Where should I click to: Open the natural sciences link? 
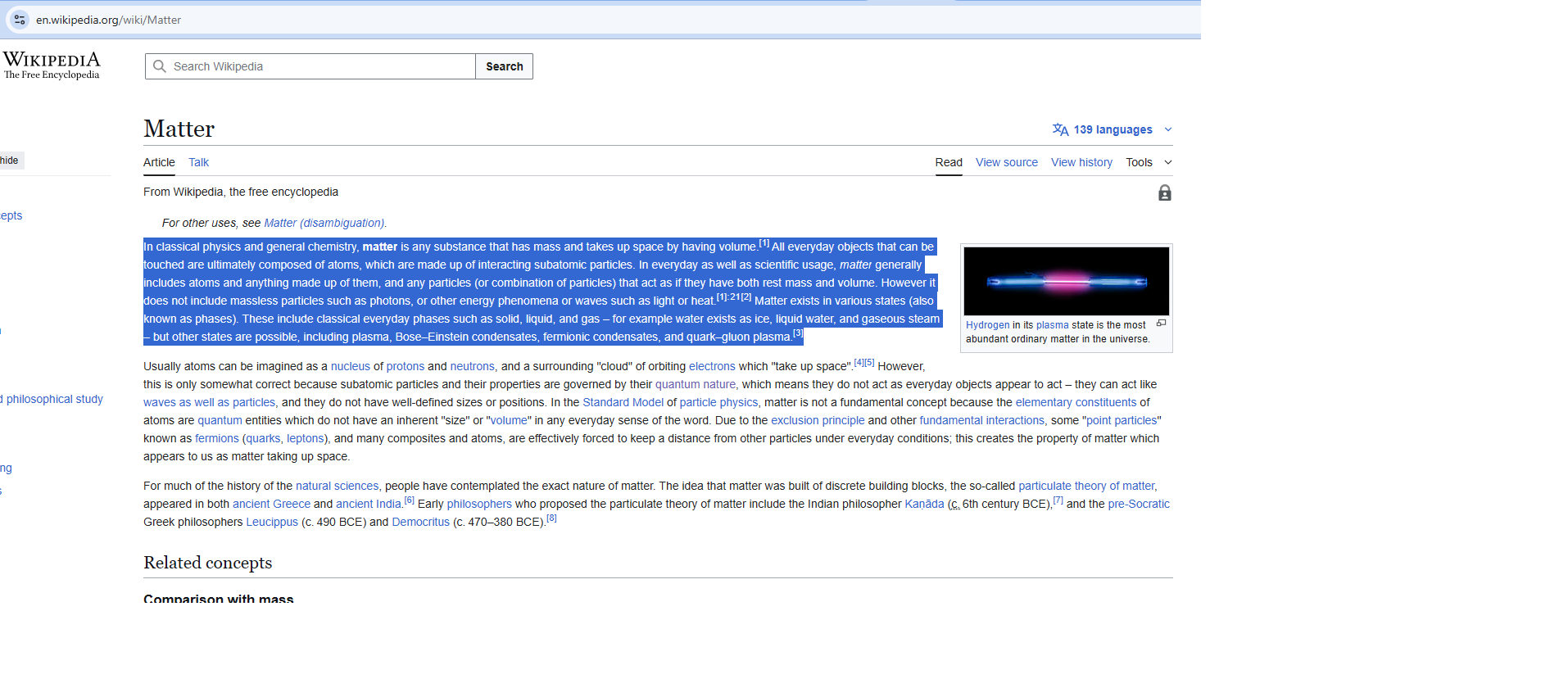(x=338, y=486)
